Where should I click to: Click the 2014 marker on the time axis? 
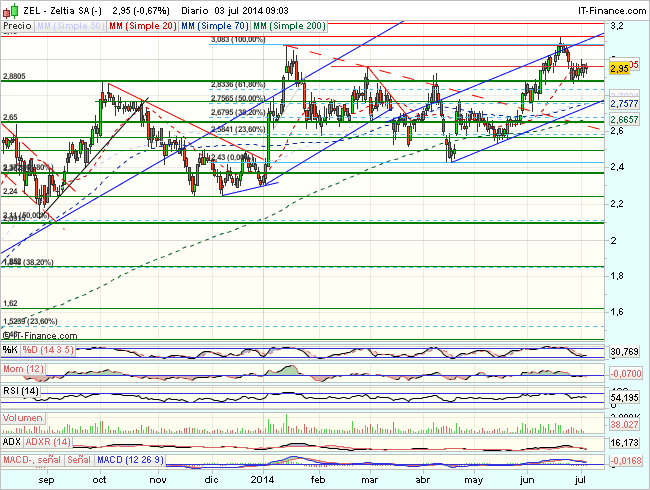(262, 480)
